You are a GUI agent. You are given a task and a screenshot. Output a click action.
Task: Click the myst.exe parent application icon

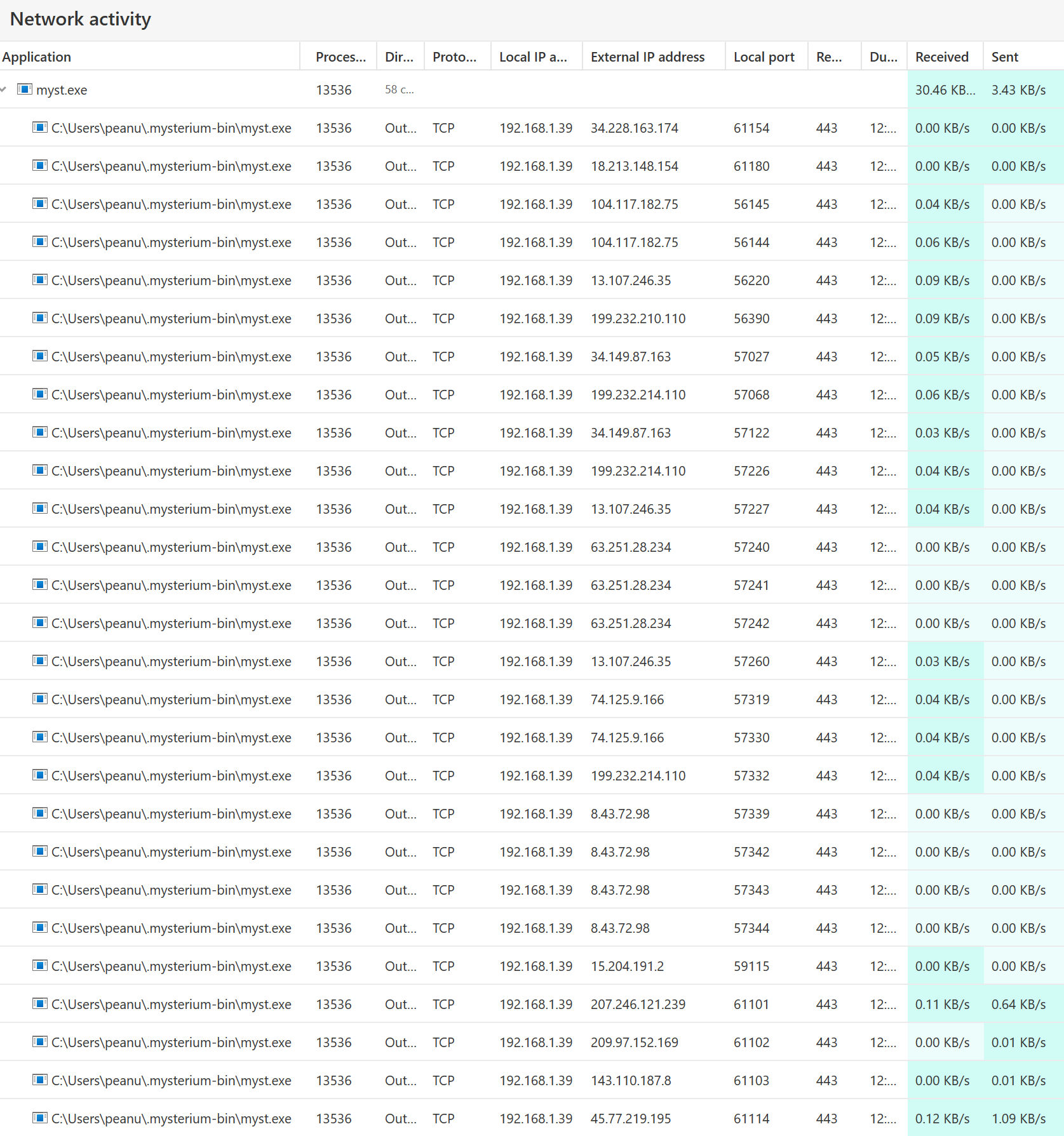[24, 89]
